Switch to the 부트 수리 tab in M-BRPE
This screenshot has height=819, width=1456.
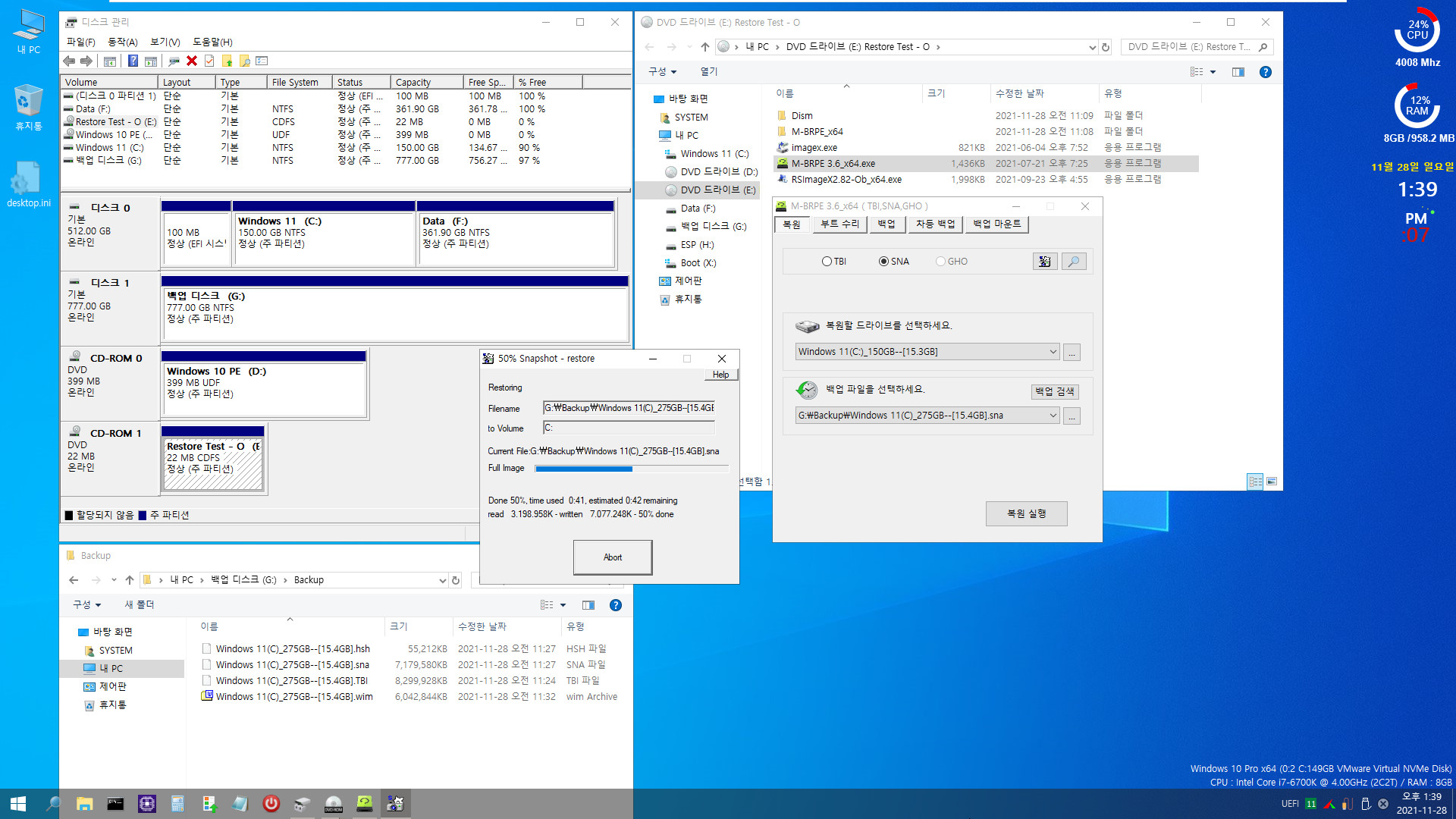click(839, 224)
